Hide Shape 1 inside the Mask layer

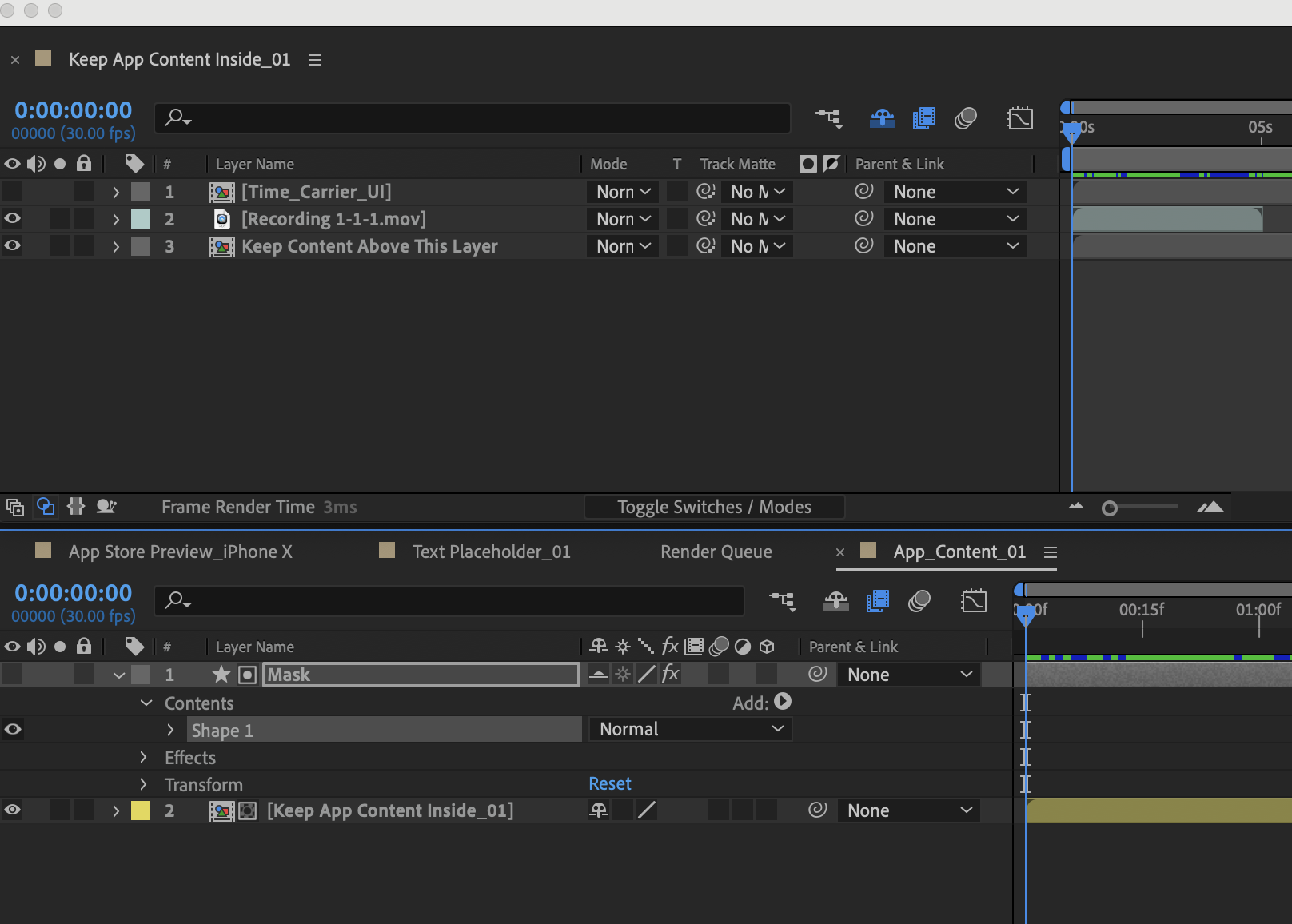[12, 729]
